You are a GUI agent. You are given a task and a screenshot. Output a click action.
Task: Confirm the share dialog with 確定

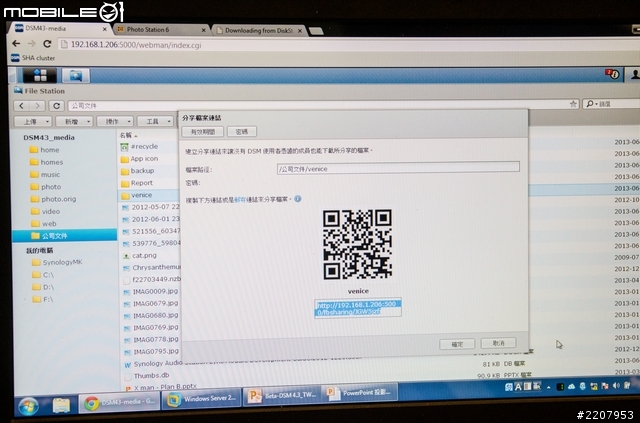tap(457, 344)
